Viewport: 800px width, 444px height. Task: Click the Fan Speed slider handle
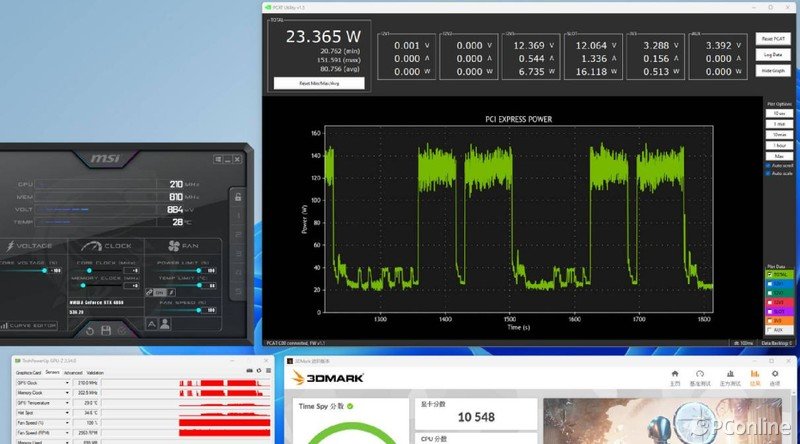(199, 310)
